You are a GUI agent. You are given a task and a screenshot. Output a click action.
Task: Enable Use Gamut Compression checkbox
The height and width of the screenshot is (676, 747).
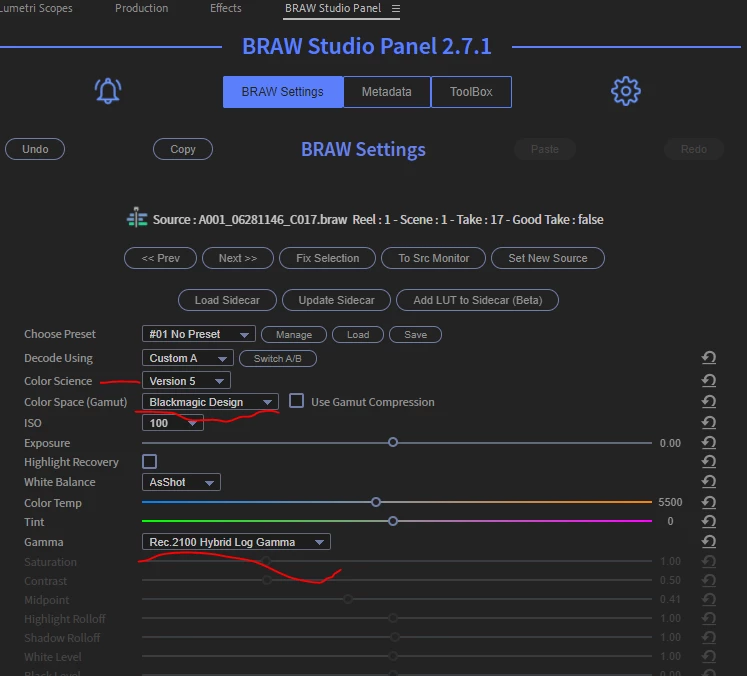(296, 401)
